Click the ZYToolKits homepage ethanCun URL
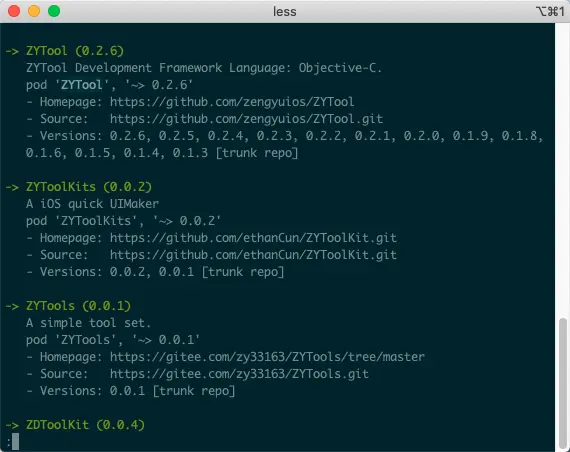Screen dimensions: 570x452 tap(253, 238)
